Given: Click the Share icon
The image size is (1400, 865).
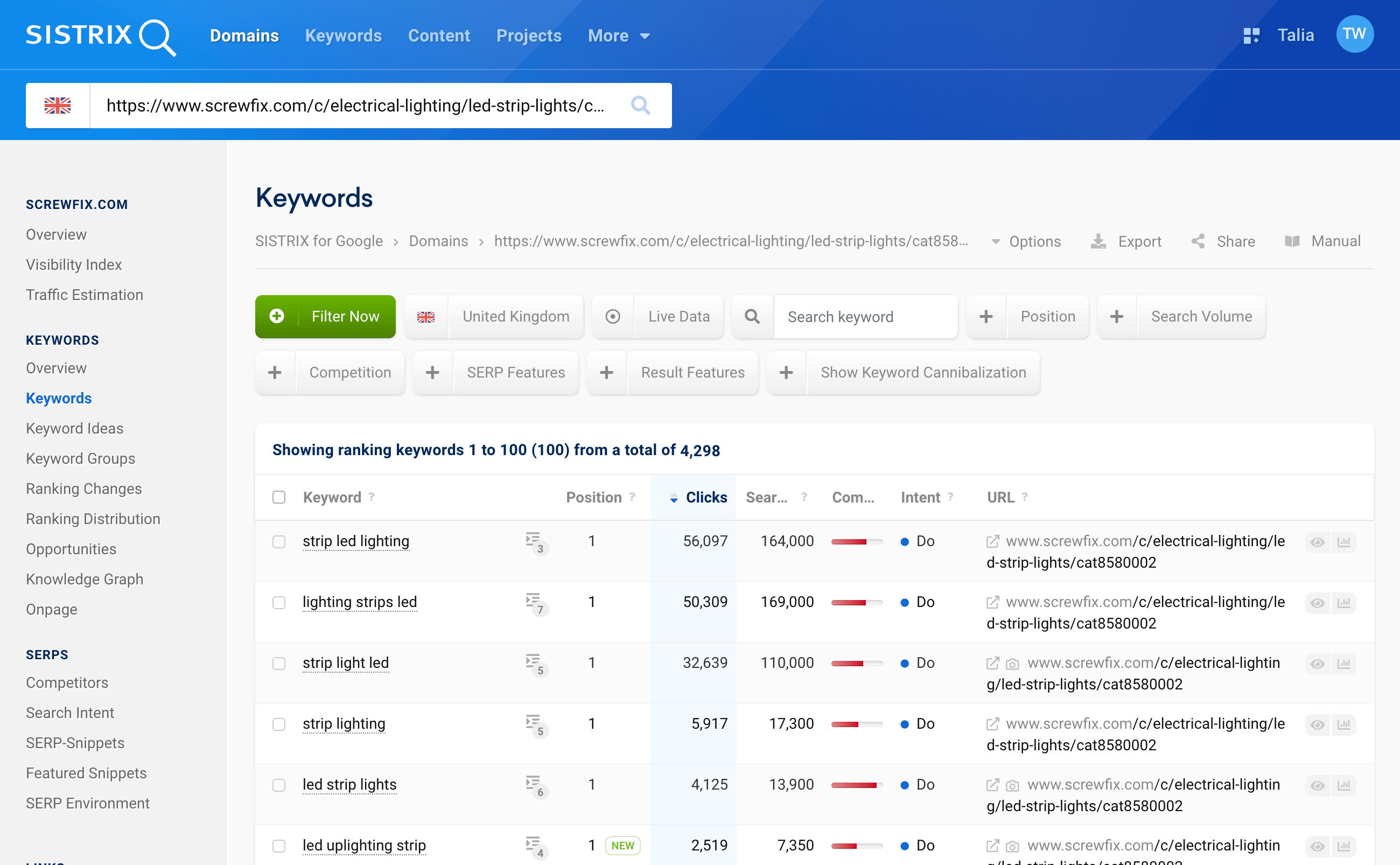Looking at the screenshot, I should pyautogui.click(x=1198, y=241).
